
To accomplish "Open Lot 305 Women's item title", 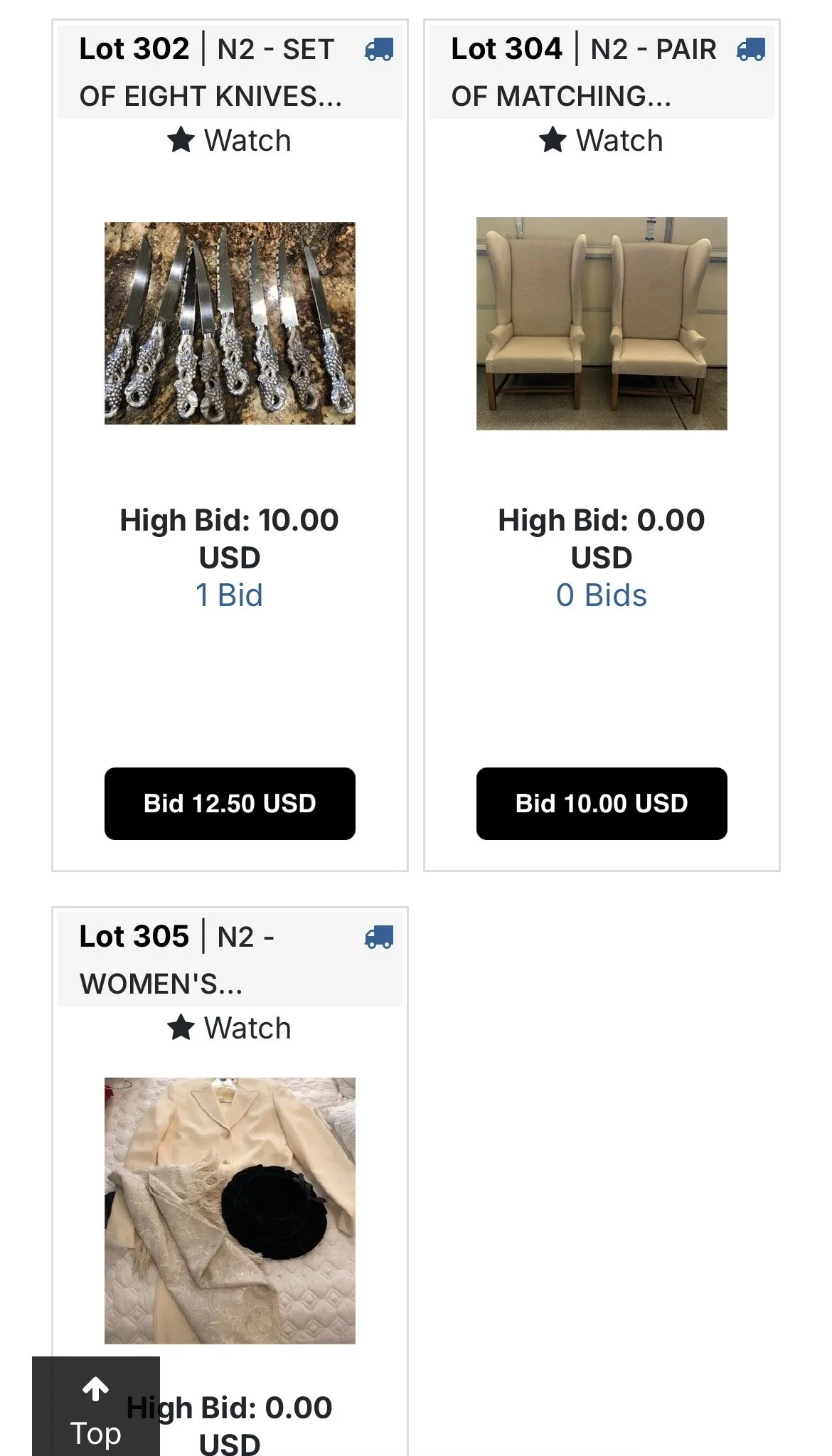I will (177, 960).
